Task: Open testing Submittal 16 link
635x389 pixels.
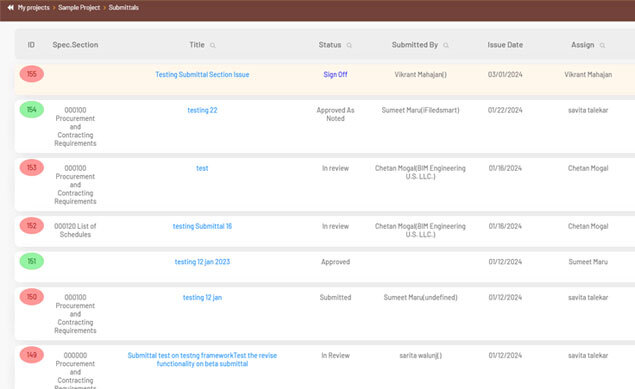Action: click(x=202, y=226)
